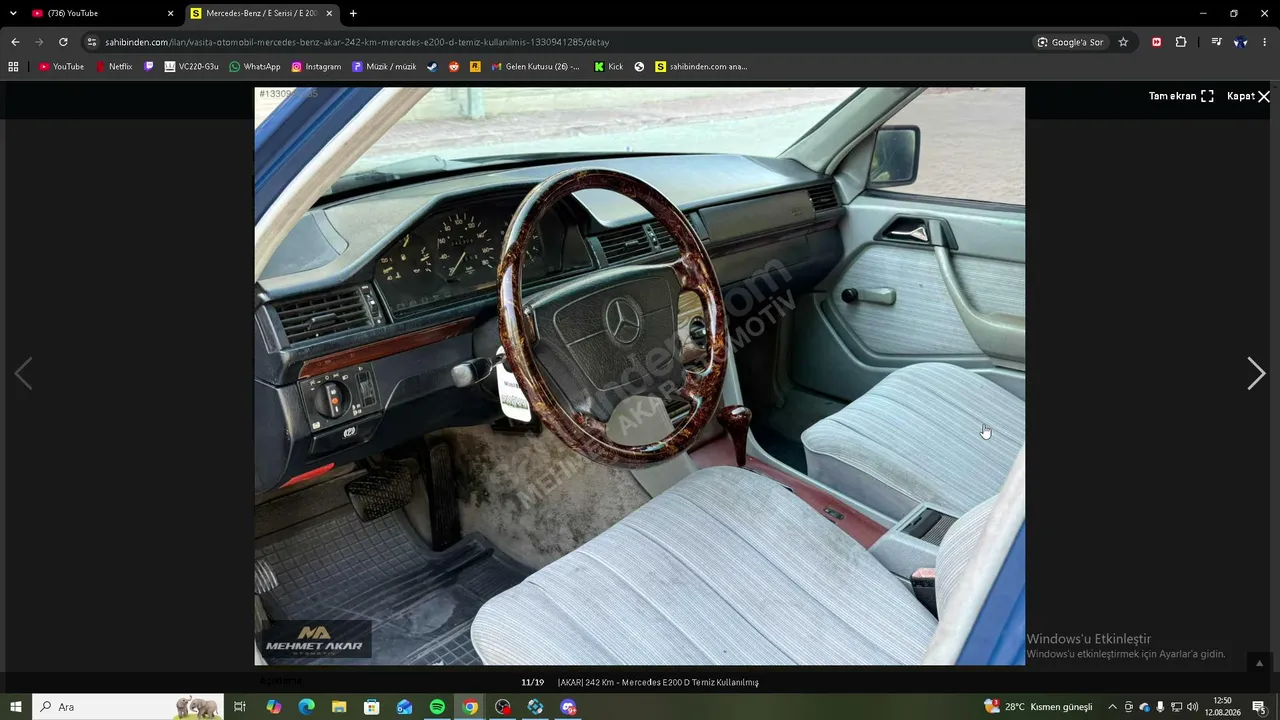The height and width of the screenshot is (720, 1280).
Task: Open the Meet Now tray icon
Action: point(1129,707)
